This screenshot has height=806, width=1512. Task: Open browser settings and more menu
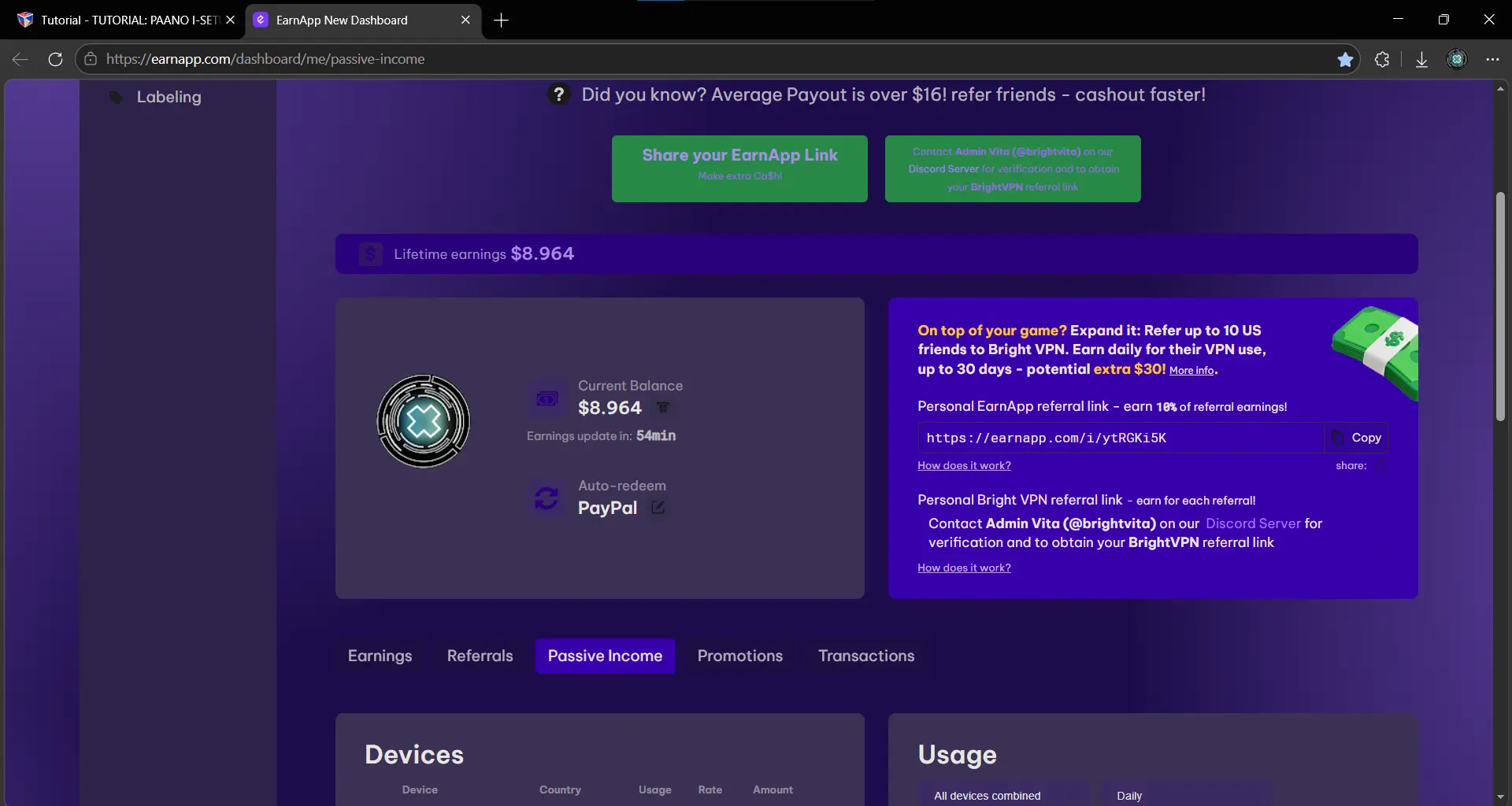click(1492, 59)
